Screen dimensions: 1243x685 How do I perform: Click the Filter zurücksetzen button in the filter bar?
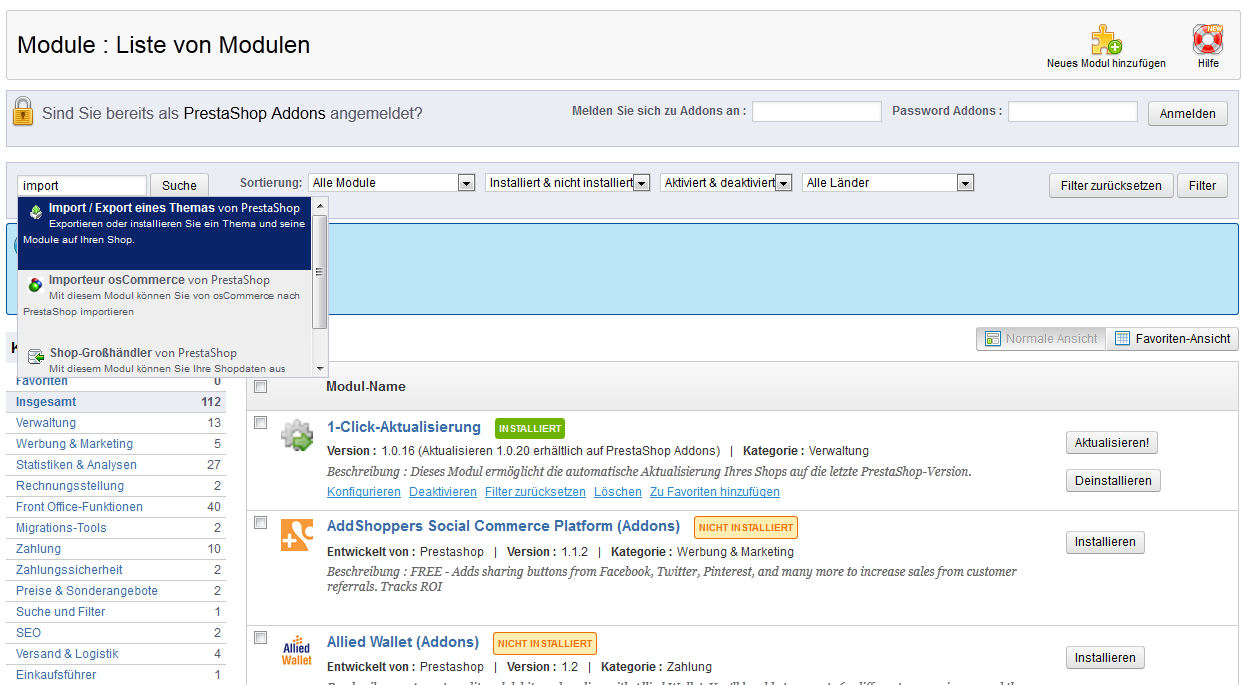1111,185
